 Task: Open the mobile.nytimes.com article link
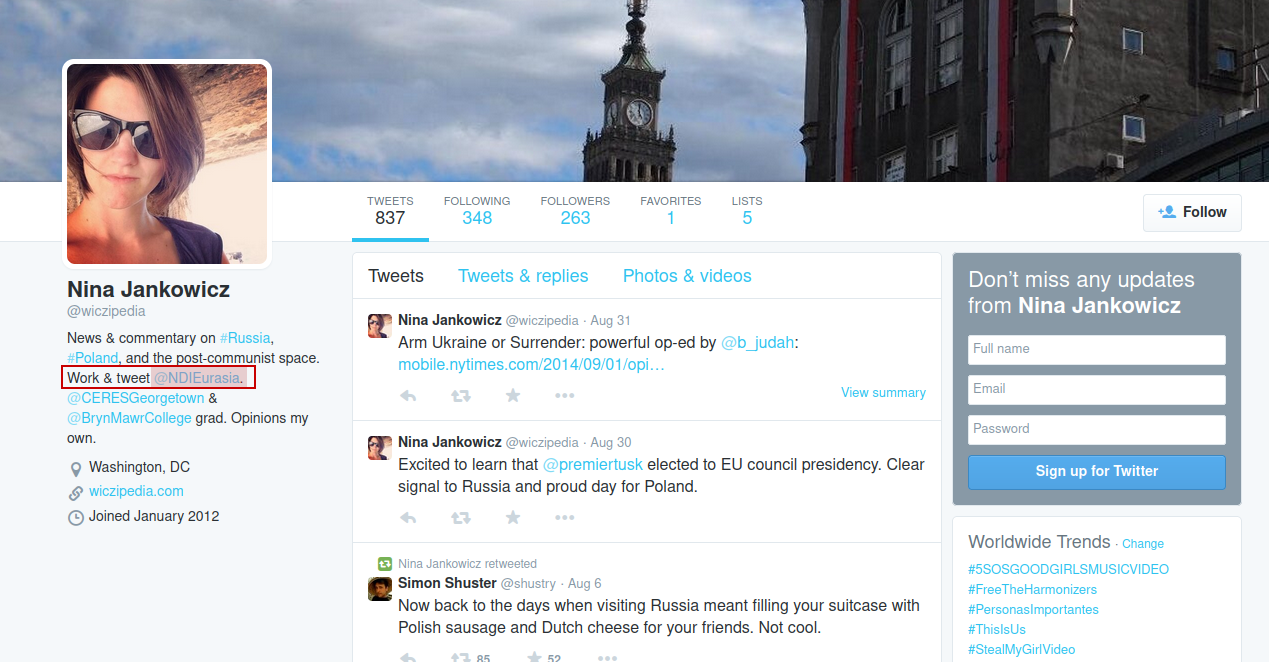(x=532, y=365)
